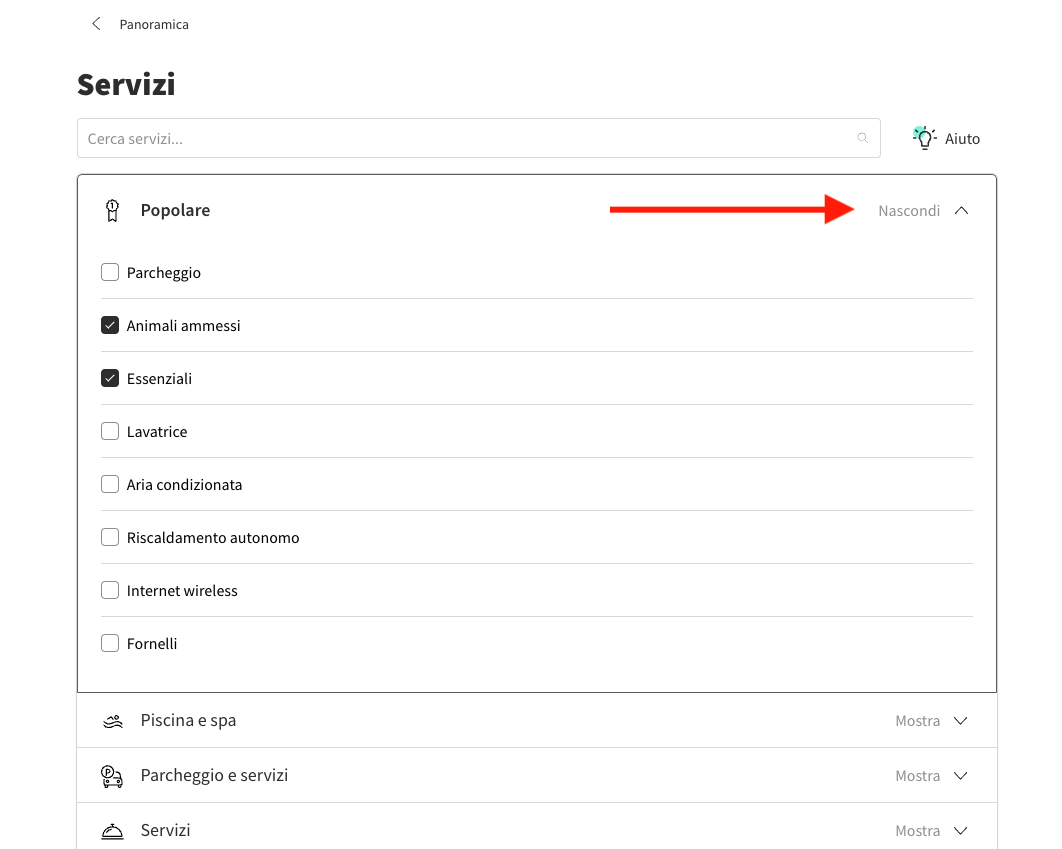Tick the Lavatrice checkbox
The width and height of the screenshot is (1062, 849).
tap(110, 431)
